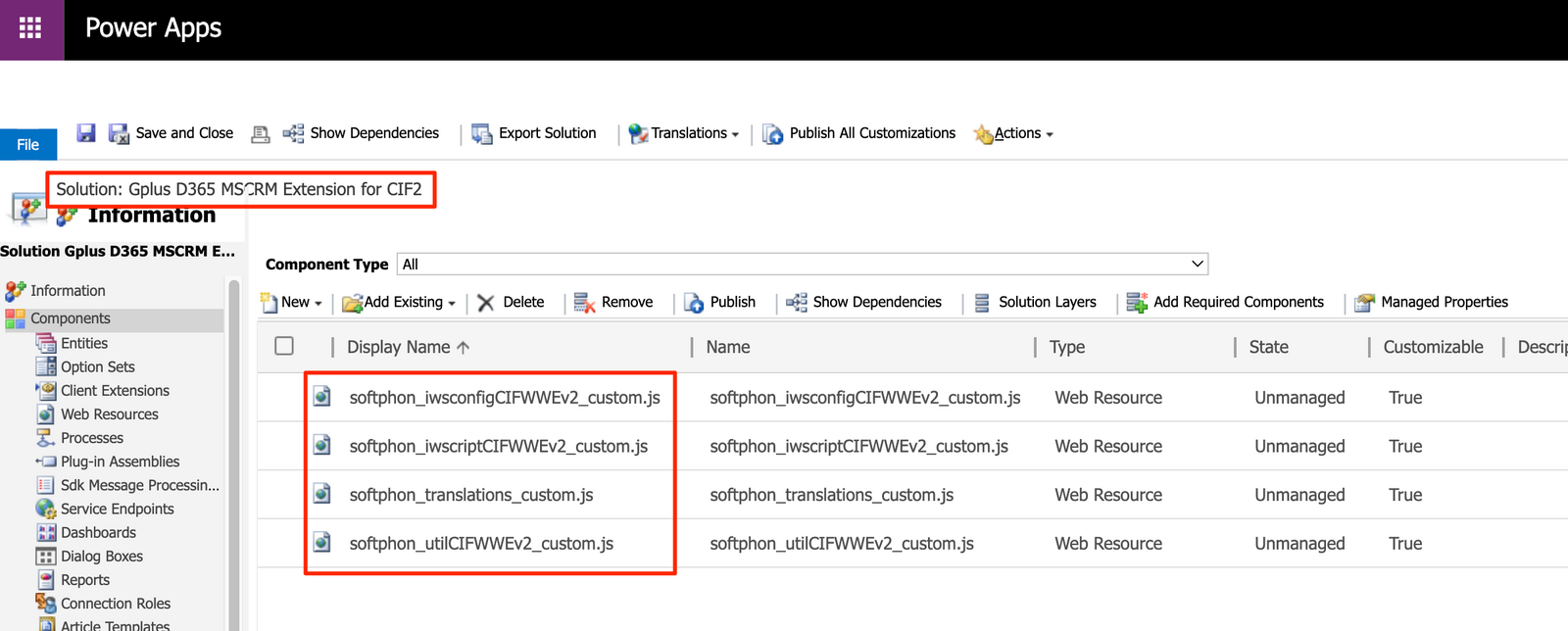Click the Entities icon in the sidebar
The width and height of the screenshot is (1568, 631).
[x=46, y=343]
